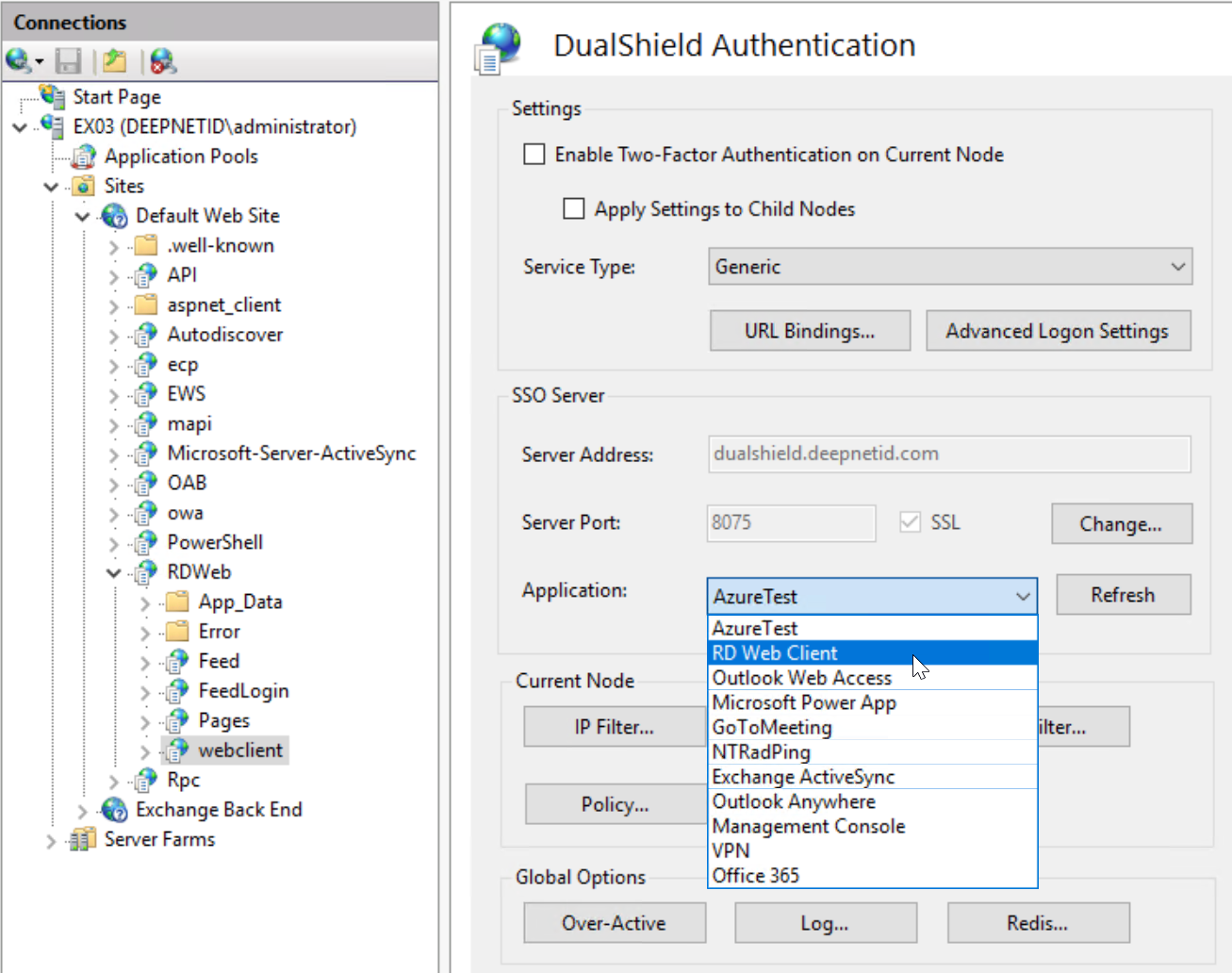
Task: Click the create connection globe icon
Action: tap(19, 61)
